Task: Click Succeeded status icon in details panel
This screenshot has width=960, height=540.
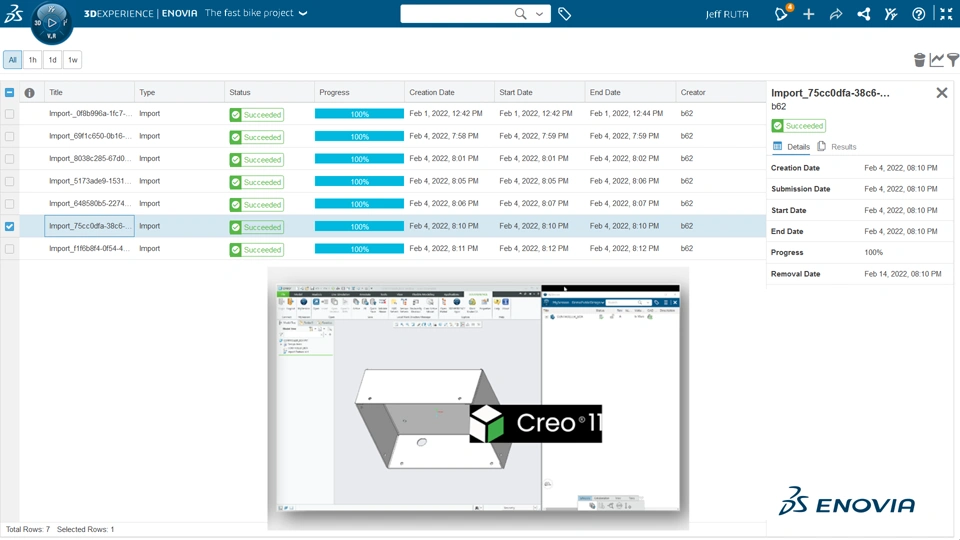Action: tap(778, 126)
